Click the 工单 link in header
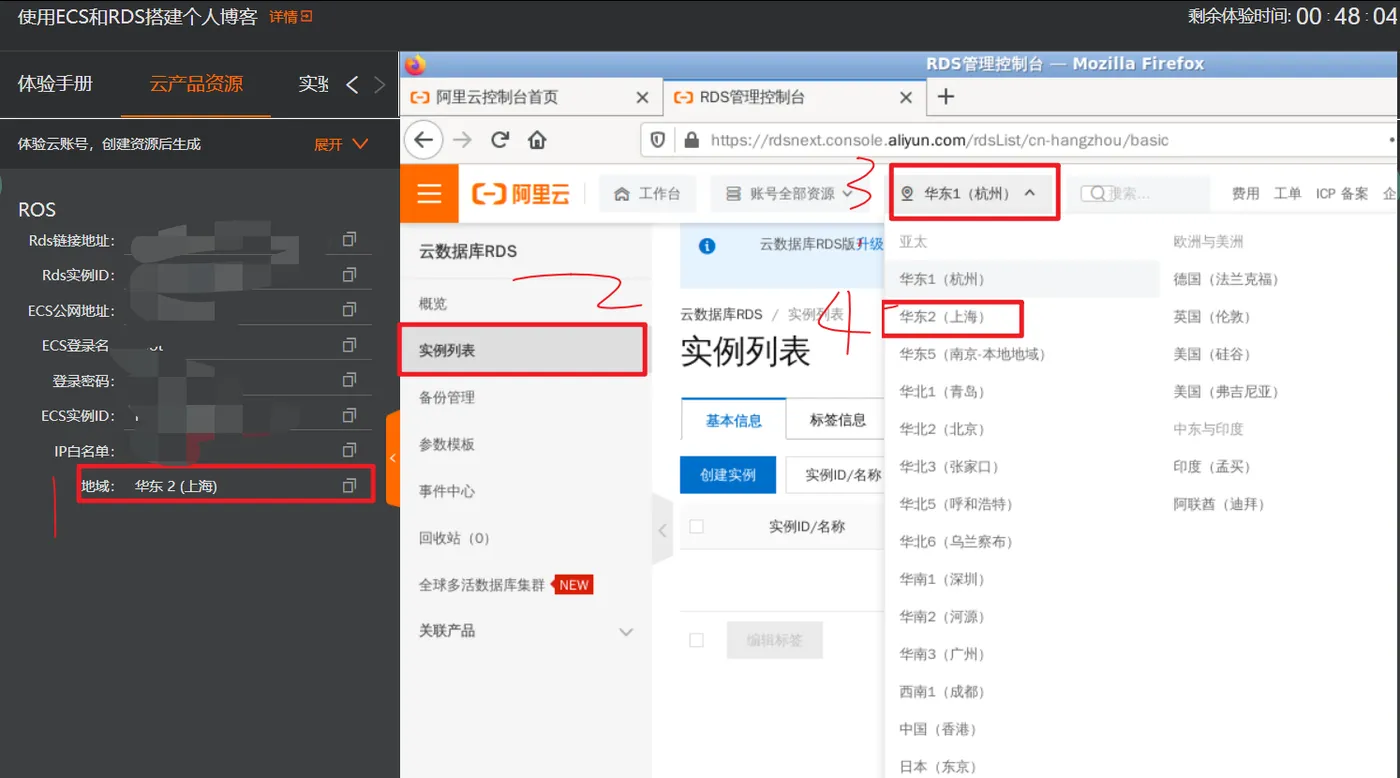This screenshot has height=778, width=1400. point(1287,193)
